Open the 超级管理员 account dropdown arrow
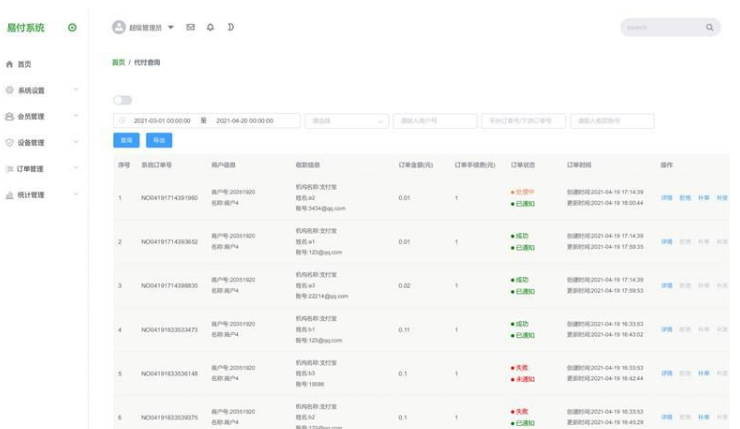The width and height of the screenshot is (740, 429). click(x=171, y=27)
